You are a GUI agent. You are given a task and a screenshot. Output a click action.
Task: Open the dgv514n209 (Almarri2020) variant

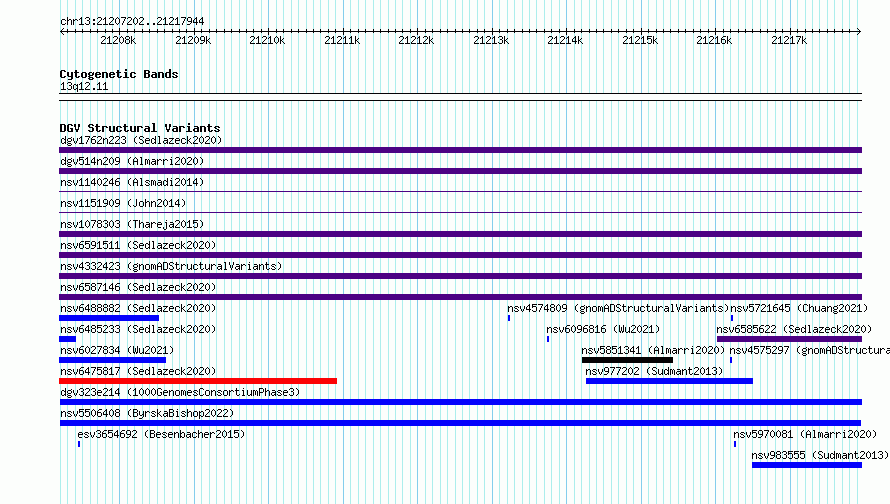pos(132,161)
